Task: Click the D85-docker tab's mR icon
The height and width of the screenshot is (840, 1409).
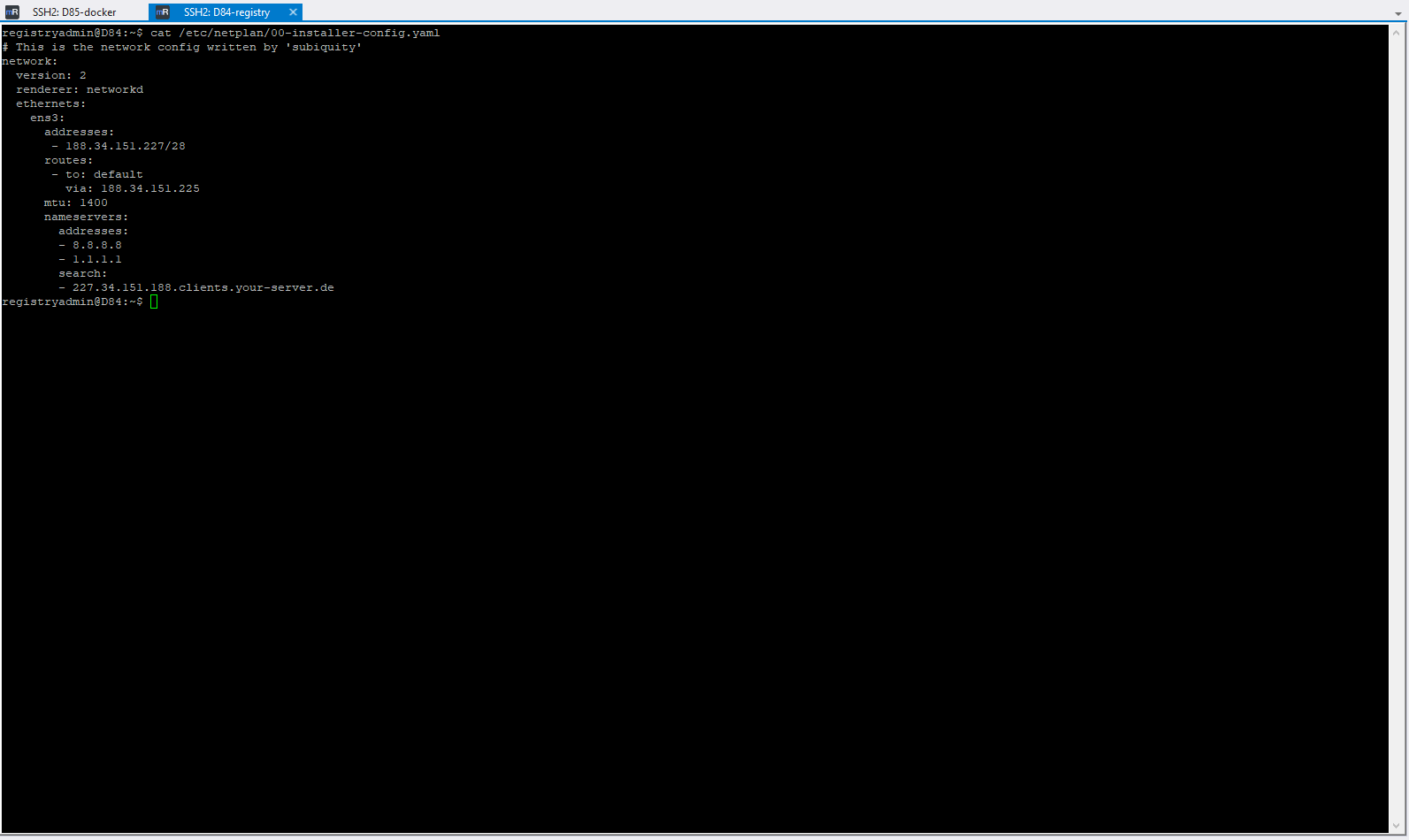Action: click(x=12, y=12)
